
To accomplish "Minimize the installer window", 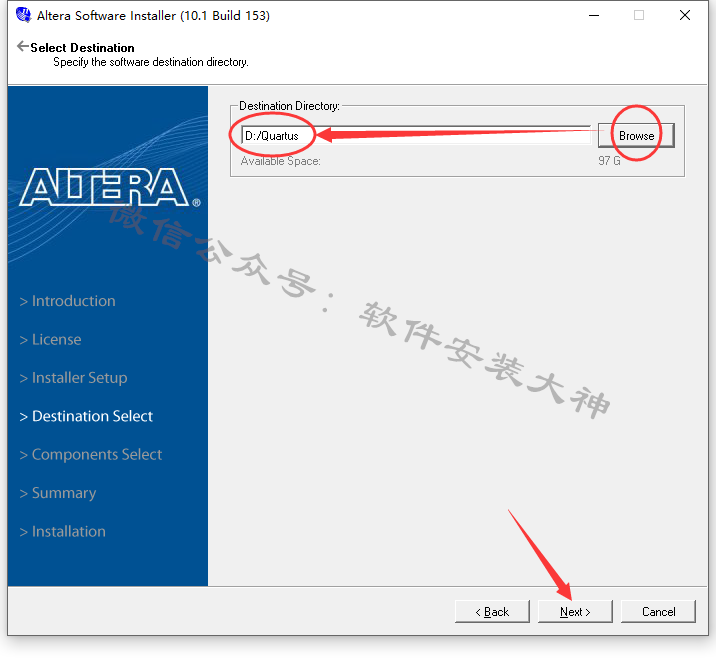I will pos(592,16).
